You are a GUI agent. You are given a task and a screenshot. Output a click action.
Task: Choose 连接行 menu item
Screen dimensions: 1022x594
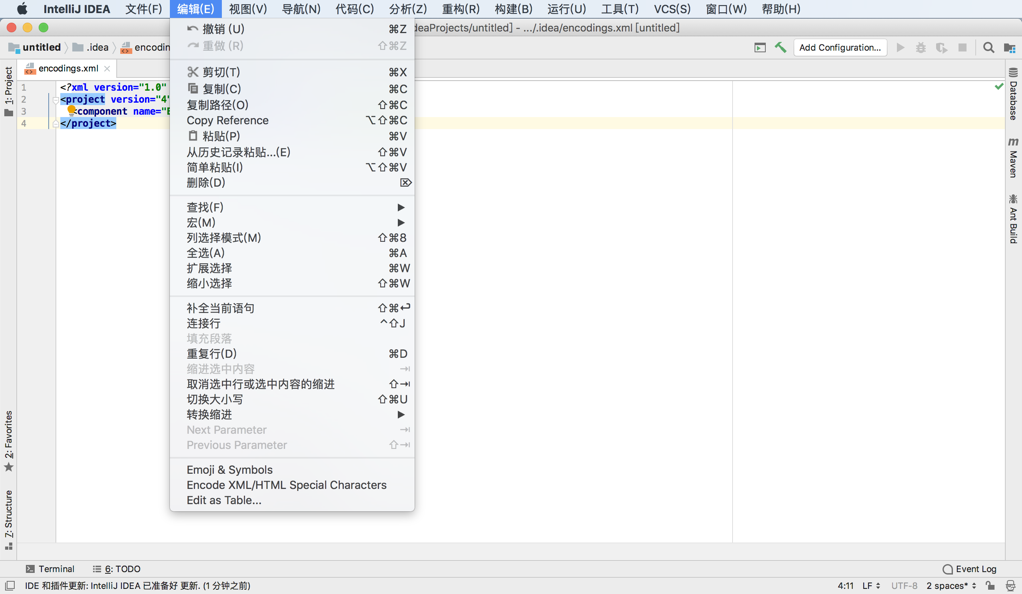pos(292,323)
